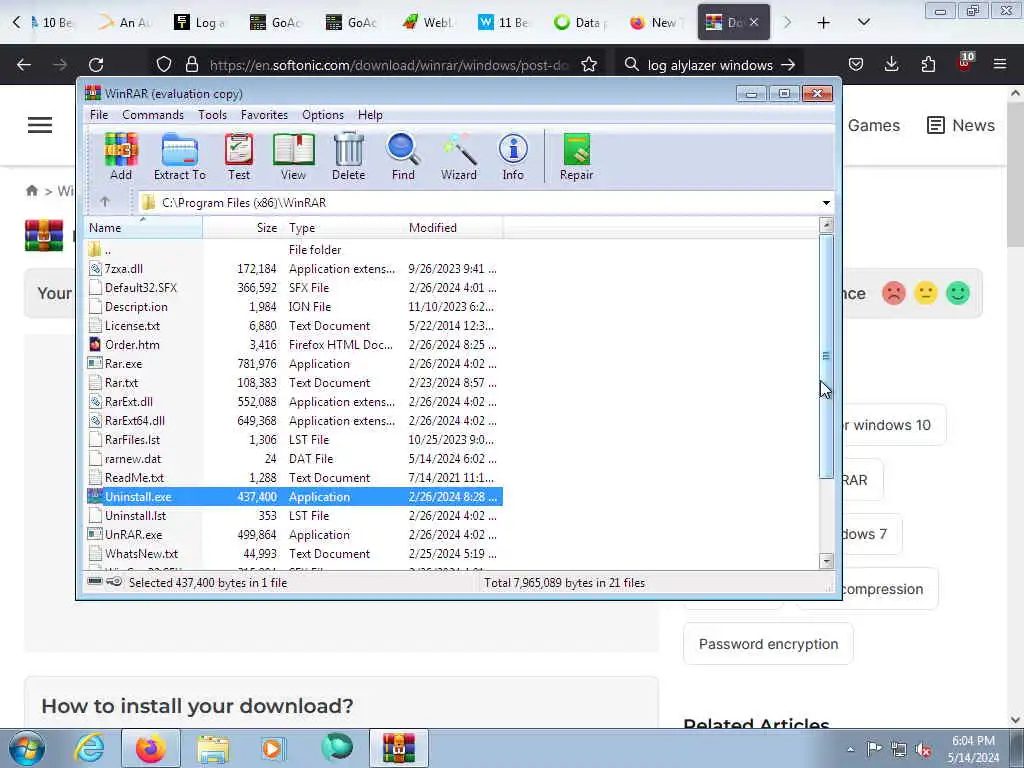Click the WinRAR file list scrollbar thumb
Image resolution: width=1024 pixels, height=768 pixels.
(x=826, y=356)
